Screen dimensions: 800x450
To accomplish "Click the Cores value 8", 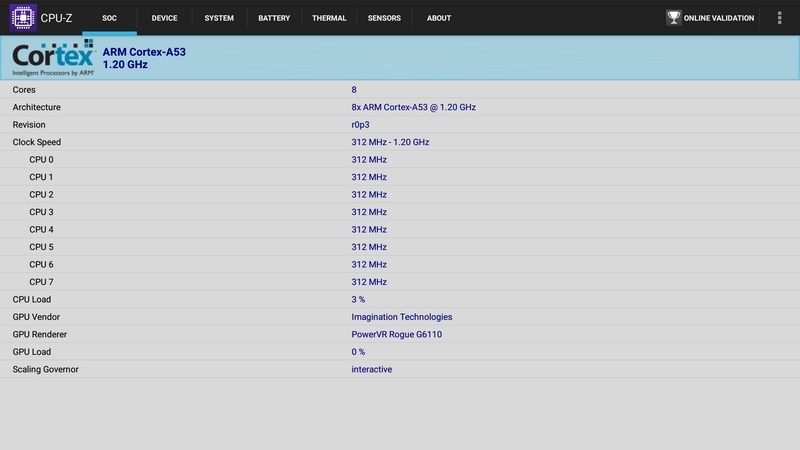I will (x=354, y=90).
